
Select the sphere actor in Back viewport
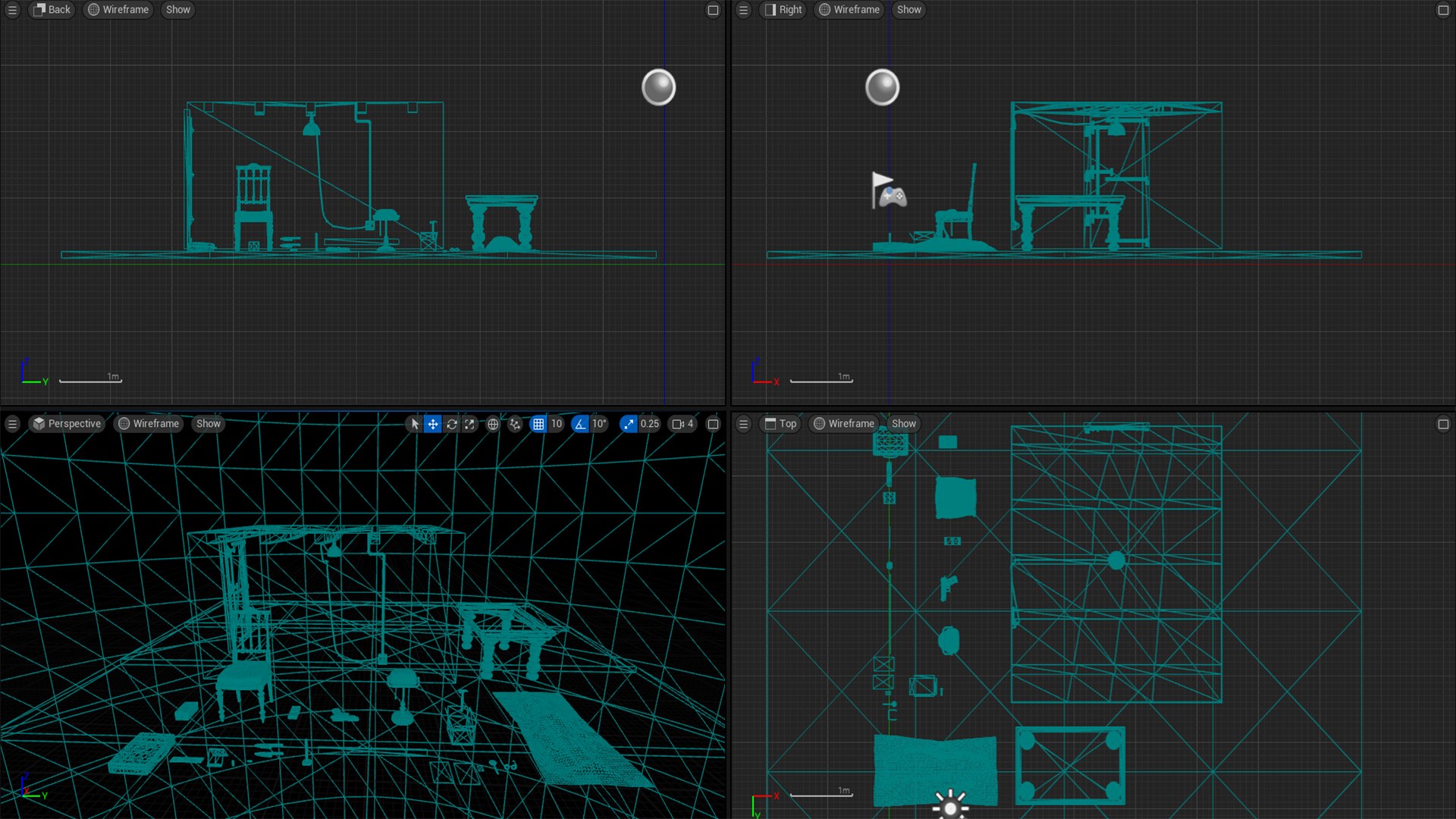pos(658,87)
